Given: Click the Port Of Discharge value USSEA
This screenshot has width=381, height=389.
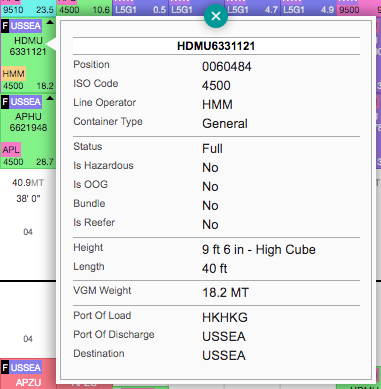Looking at the screenshot, I should (224, 337).
